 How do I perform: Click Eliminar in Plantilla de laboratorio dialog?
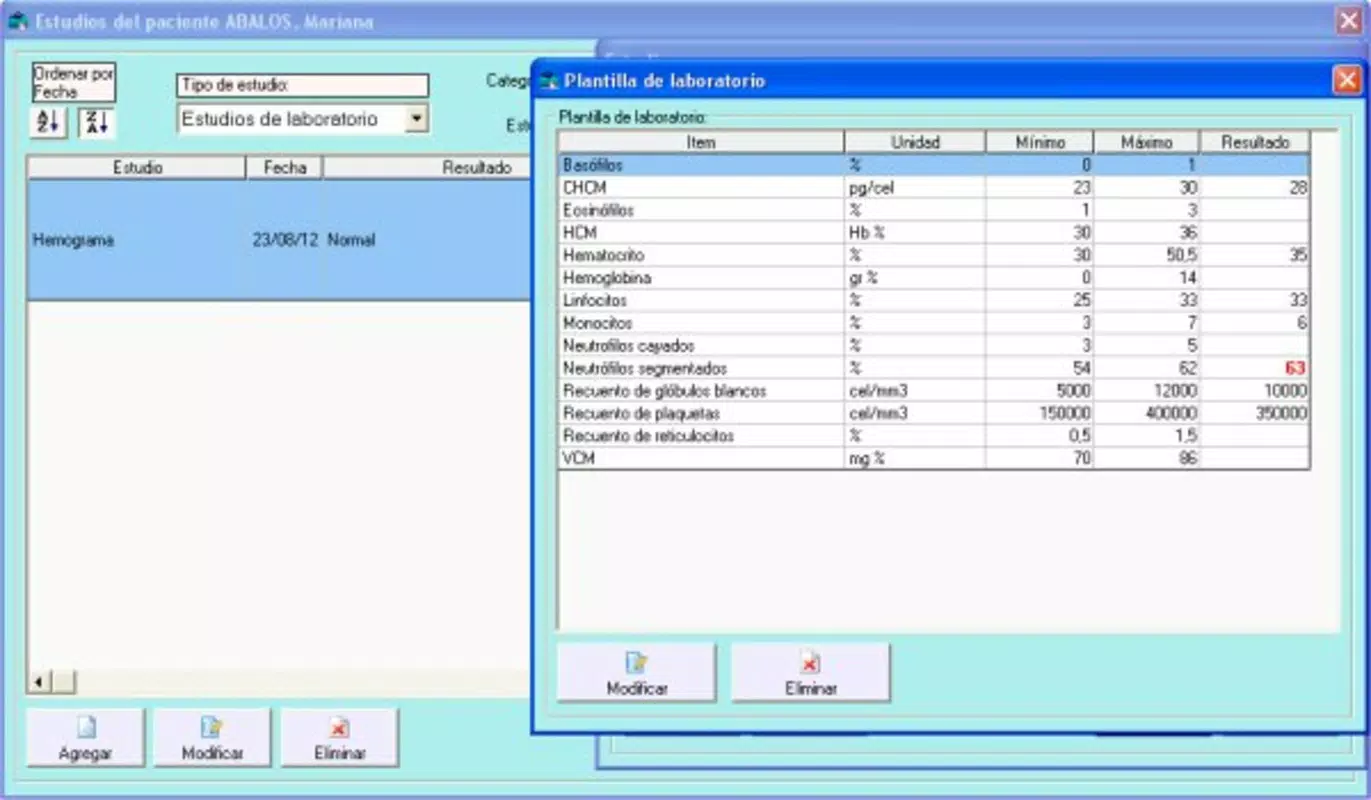[x=811, y=672]
